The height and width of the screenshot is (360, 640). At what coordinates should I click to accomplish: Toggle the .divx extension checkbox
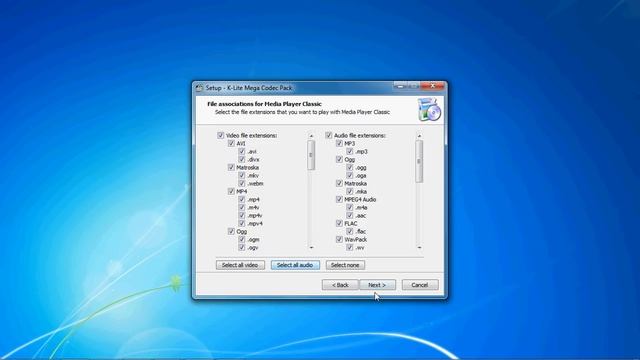click(242, 159)
